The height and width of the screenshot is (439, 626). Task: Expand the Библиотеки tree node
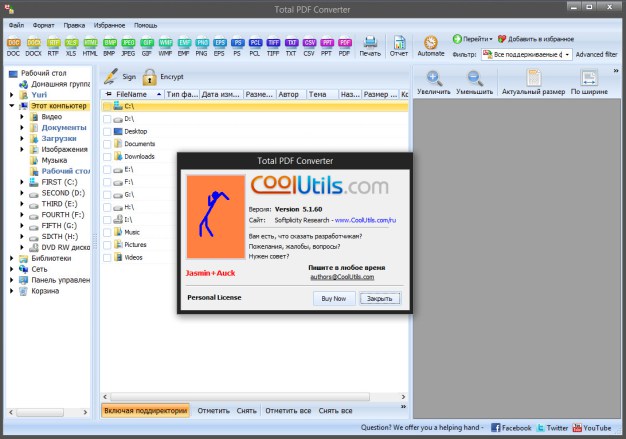coord(12,258)
